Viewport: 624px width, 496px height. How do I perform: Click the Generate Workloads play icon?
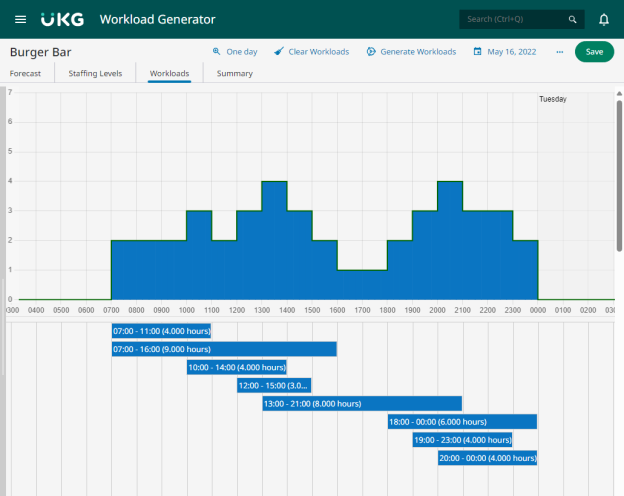tap(371, 51)
